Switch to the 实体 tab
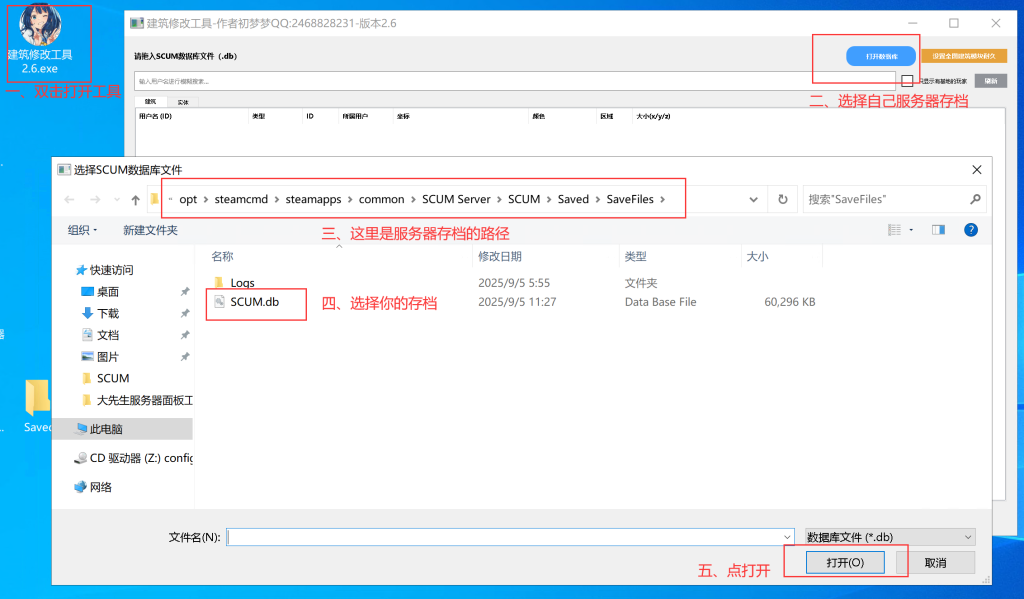Viewport: 1024px width, 599px height. pyautogui.click(x=183, y=101)
